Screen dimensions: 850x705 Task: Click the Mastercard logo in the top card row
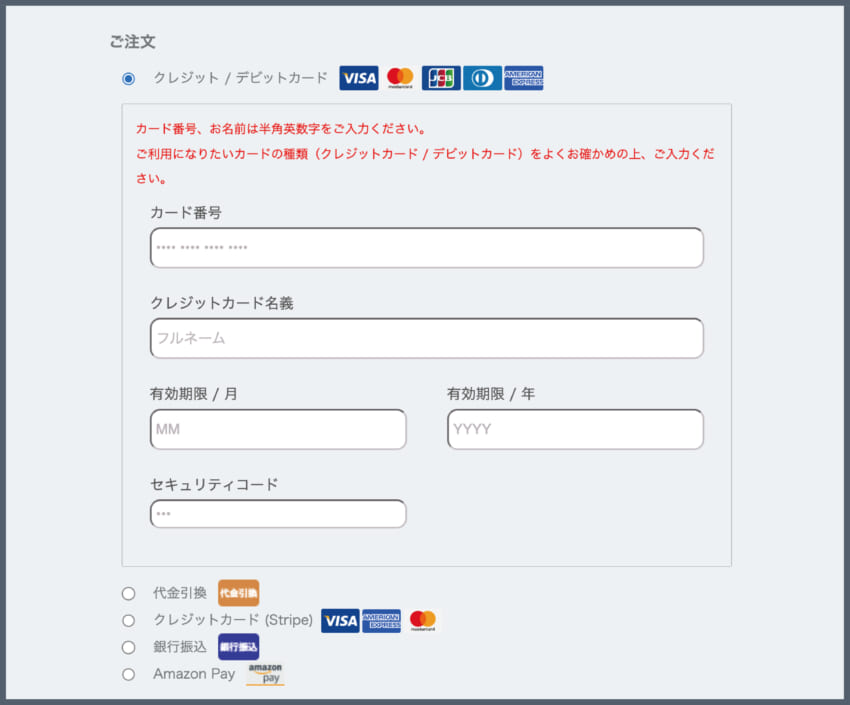(x=400, y=78)
